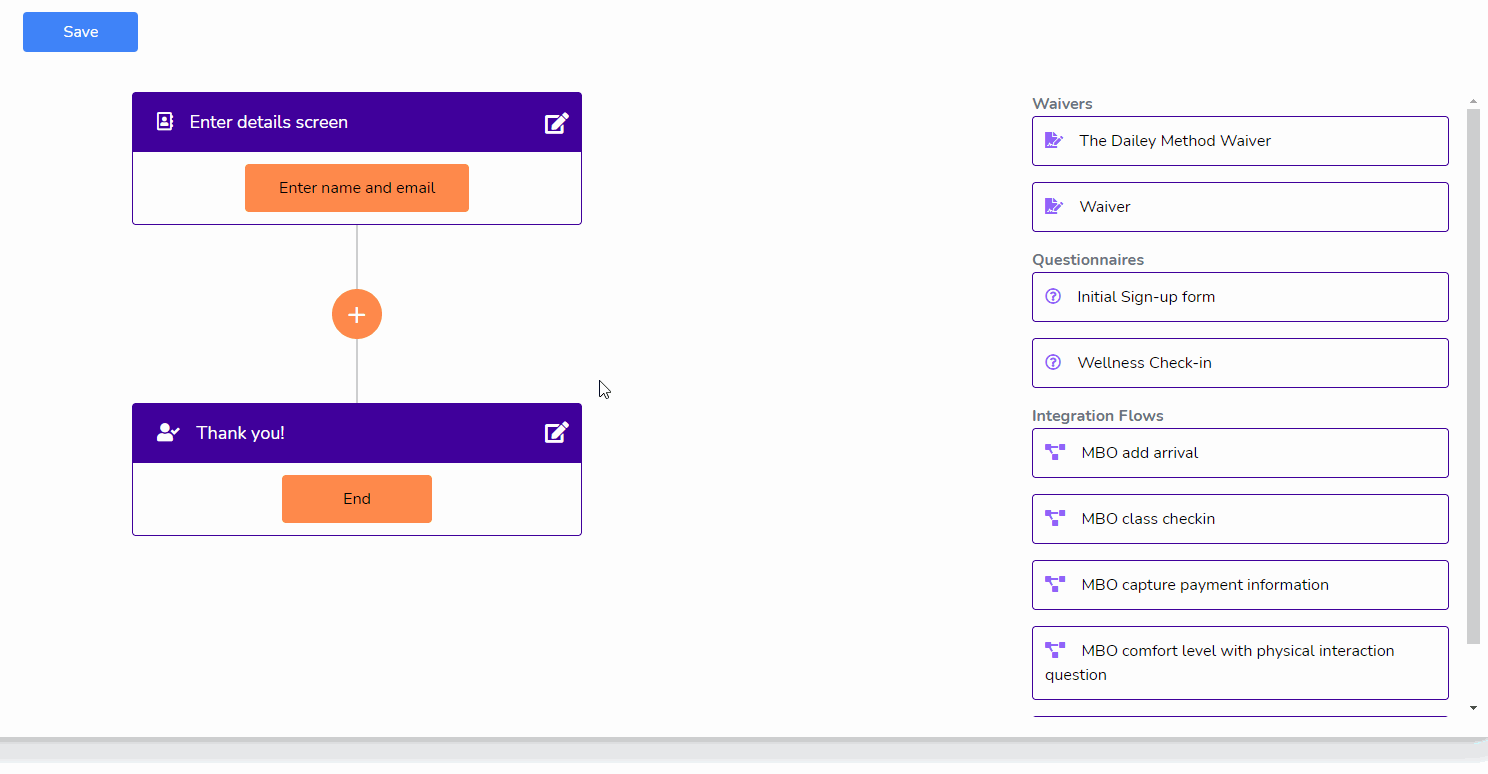Click the signature icon on The Dailey Method Waiver

1054,141
